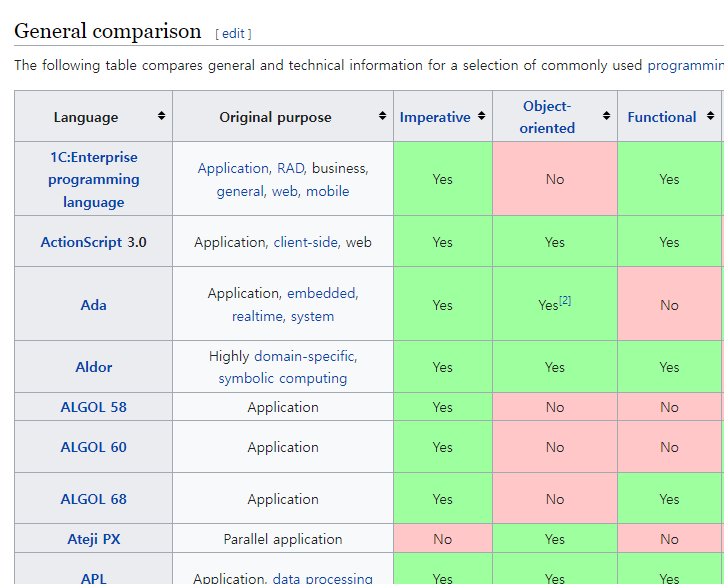Open client-side link in ActionScript row
724x584 pixels.
pyautogui.click(x=306, y=242)
